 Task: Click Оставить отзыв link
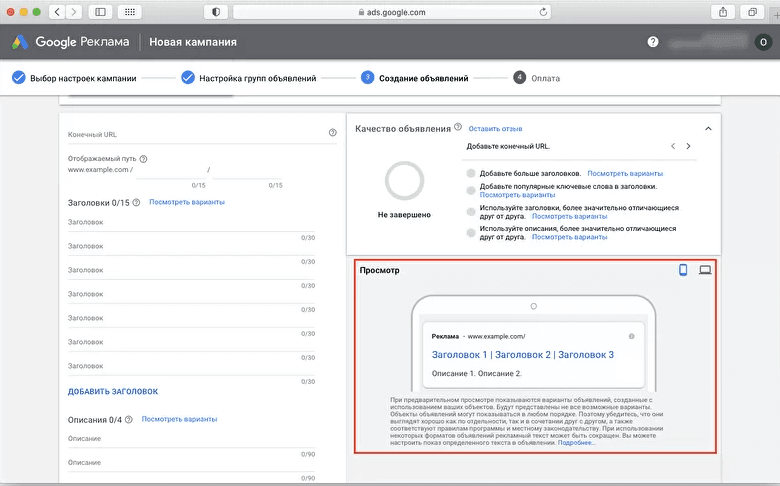click(x=495, y=129)
